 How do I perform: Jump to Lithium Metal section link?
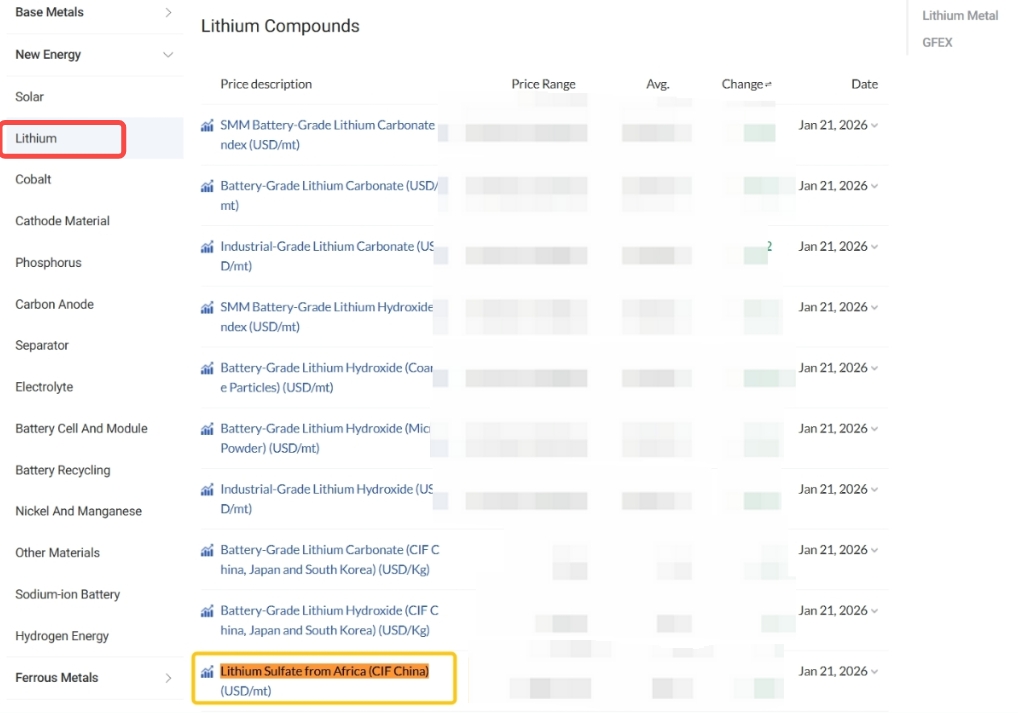(960, 16)
